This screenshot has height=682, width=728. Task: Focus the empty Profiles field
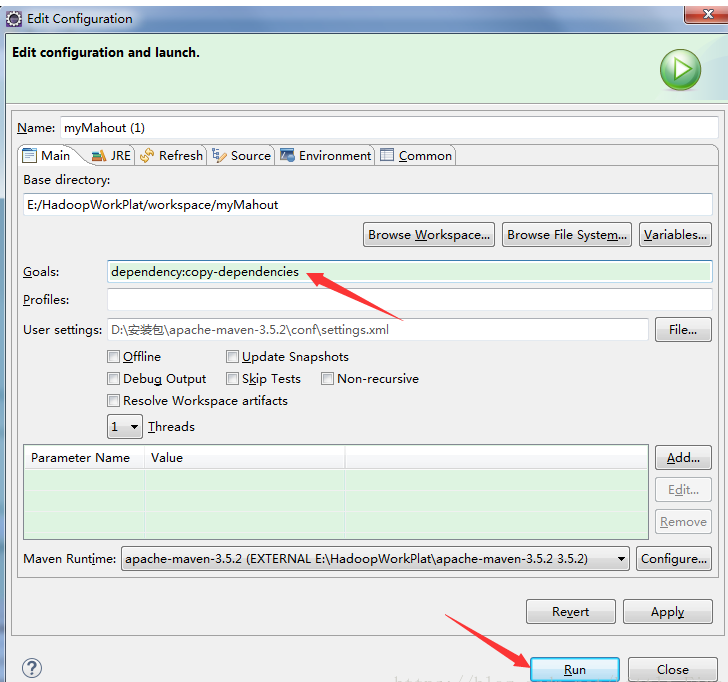[x=410, y=299]
